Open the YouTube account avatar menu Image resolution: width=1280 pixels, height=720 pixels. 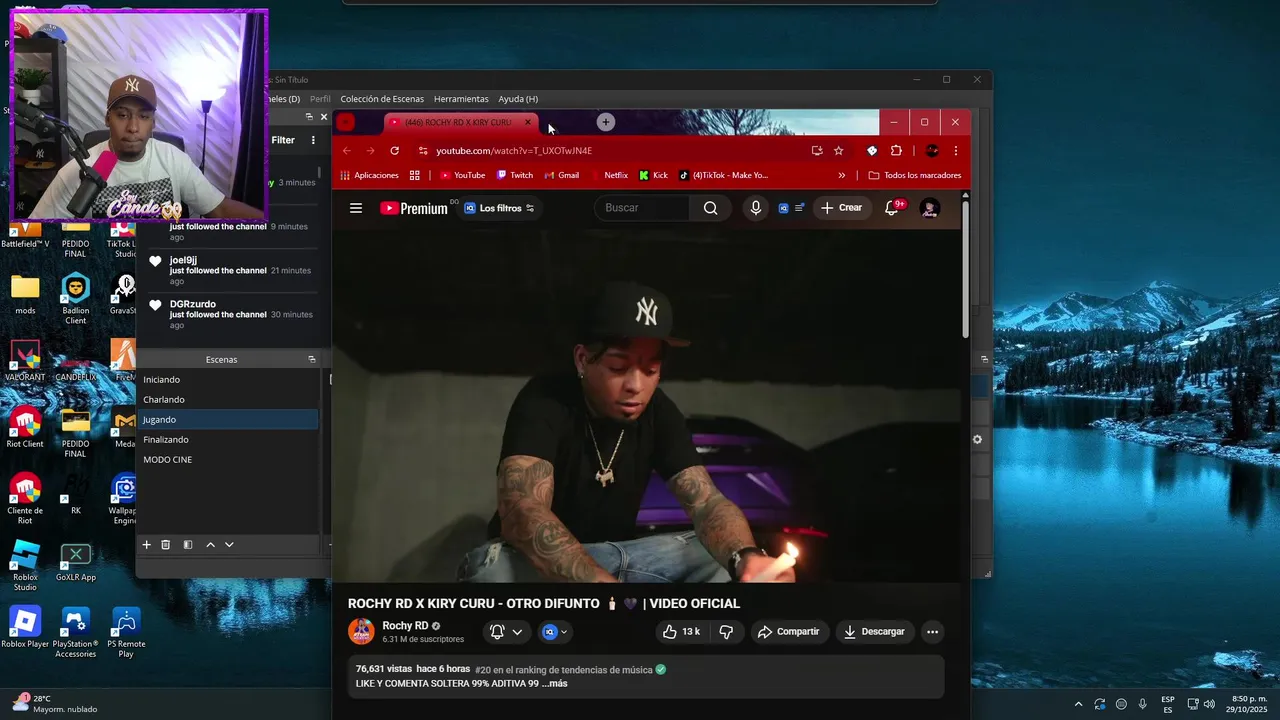coord(929,208)
